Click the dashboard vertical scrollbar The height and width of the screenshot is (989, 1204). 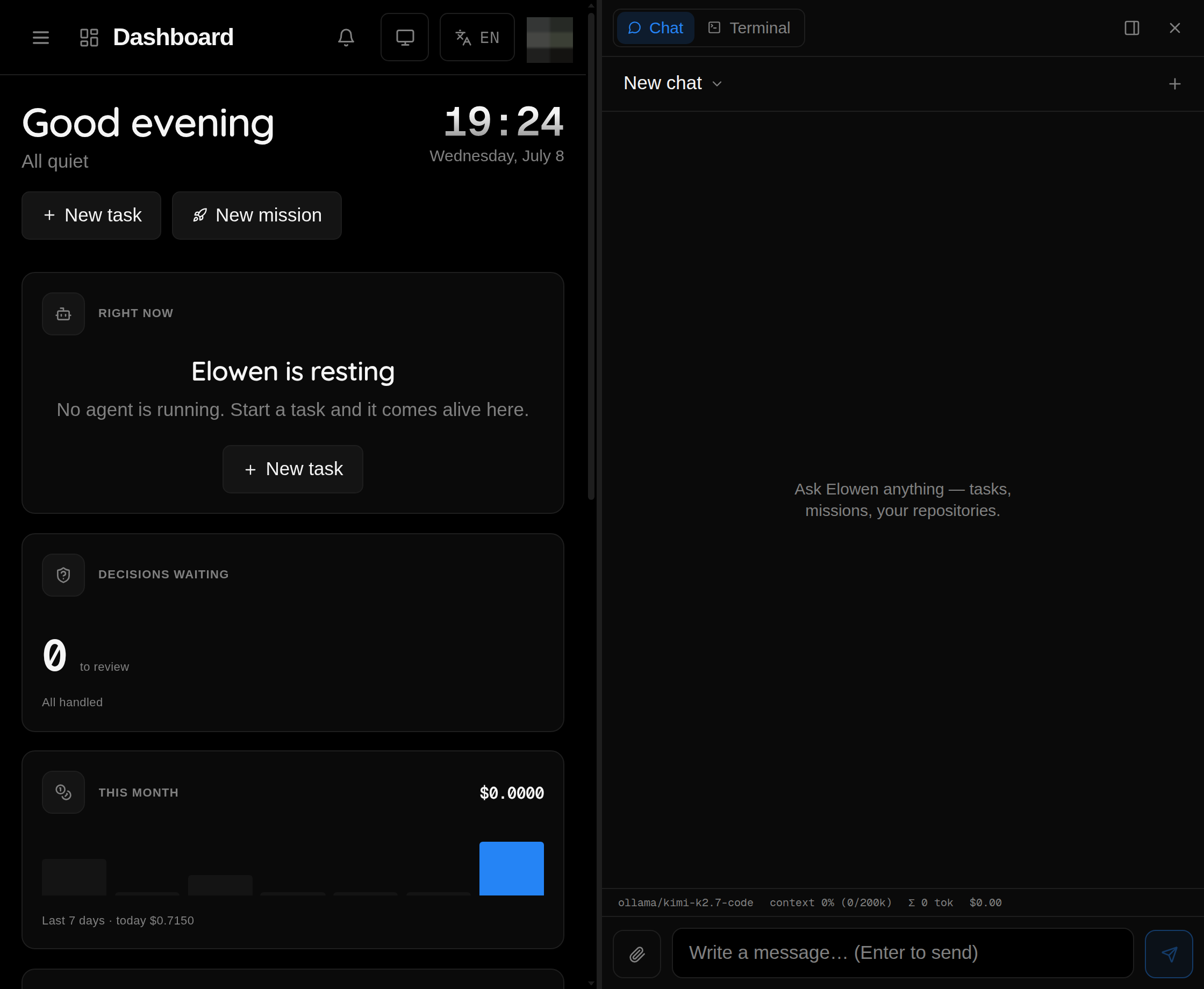pyautogui.click(x=591, y=256)
